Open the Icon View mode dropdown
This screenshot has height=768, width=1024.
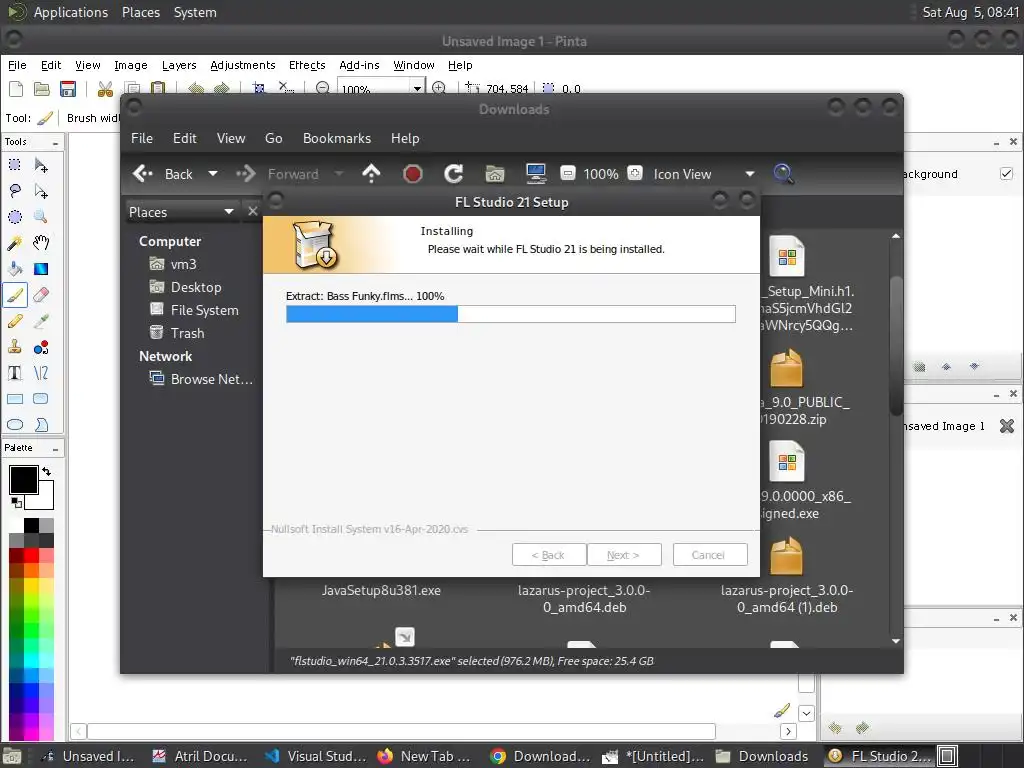[750, 174]
